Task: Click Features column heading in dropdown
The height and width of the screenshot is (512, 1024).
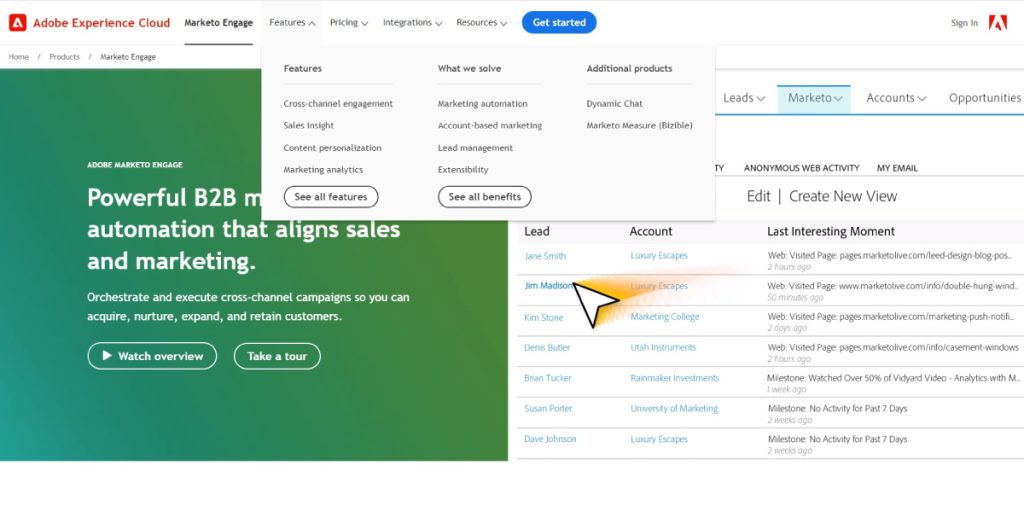Action: click(302, 69)
